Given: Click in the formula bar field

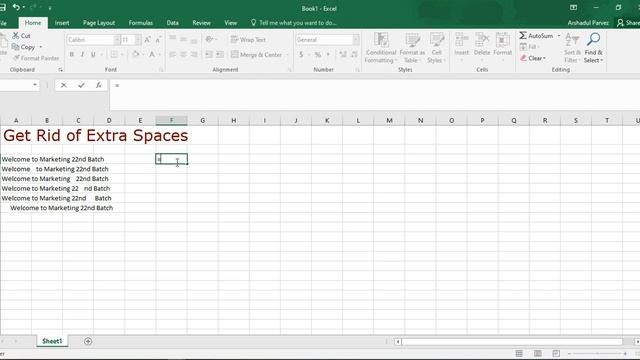Looking at the screenshot, I should tap(375, 95).
